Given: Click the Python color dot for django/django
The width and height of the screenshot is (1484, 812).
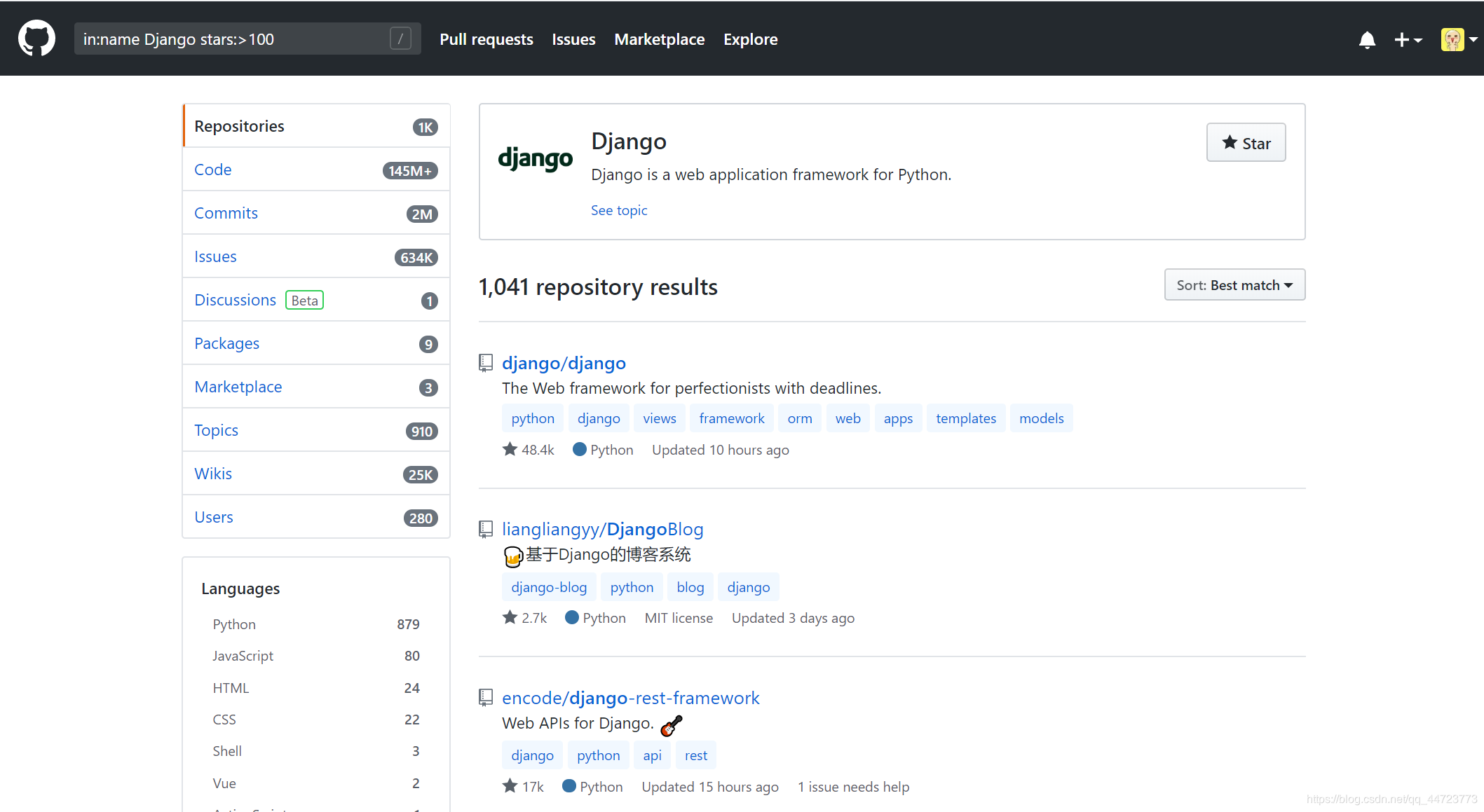Looking at the screenshot, I should tap(580, 449).
